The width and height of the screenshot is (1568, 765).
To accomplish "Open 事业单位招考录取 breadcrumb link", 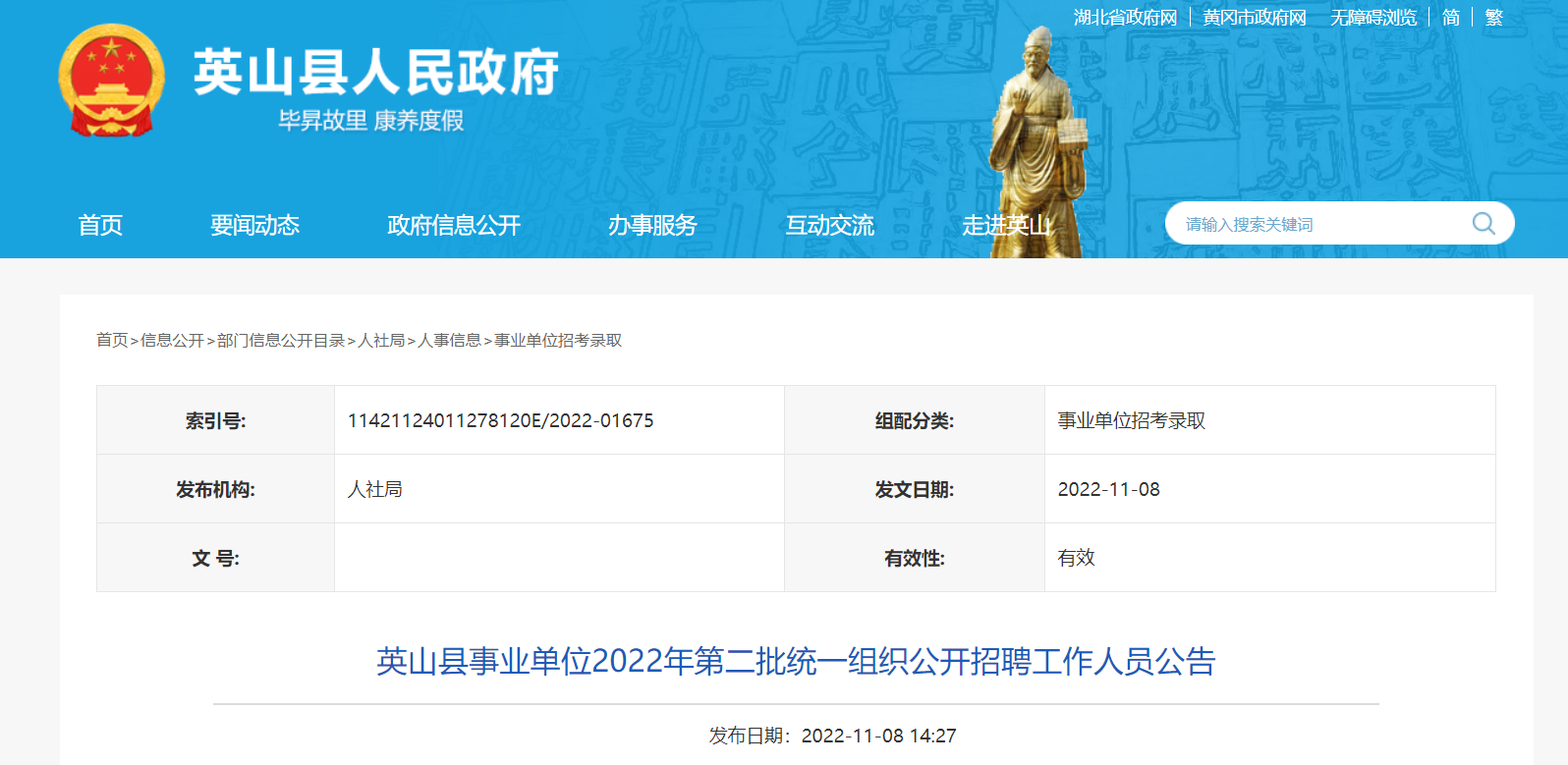I will click(558, 340).
